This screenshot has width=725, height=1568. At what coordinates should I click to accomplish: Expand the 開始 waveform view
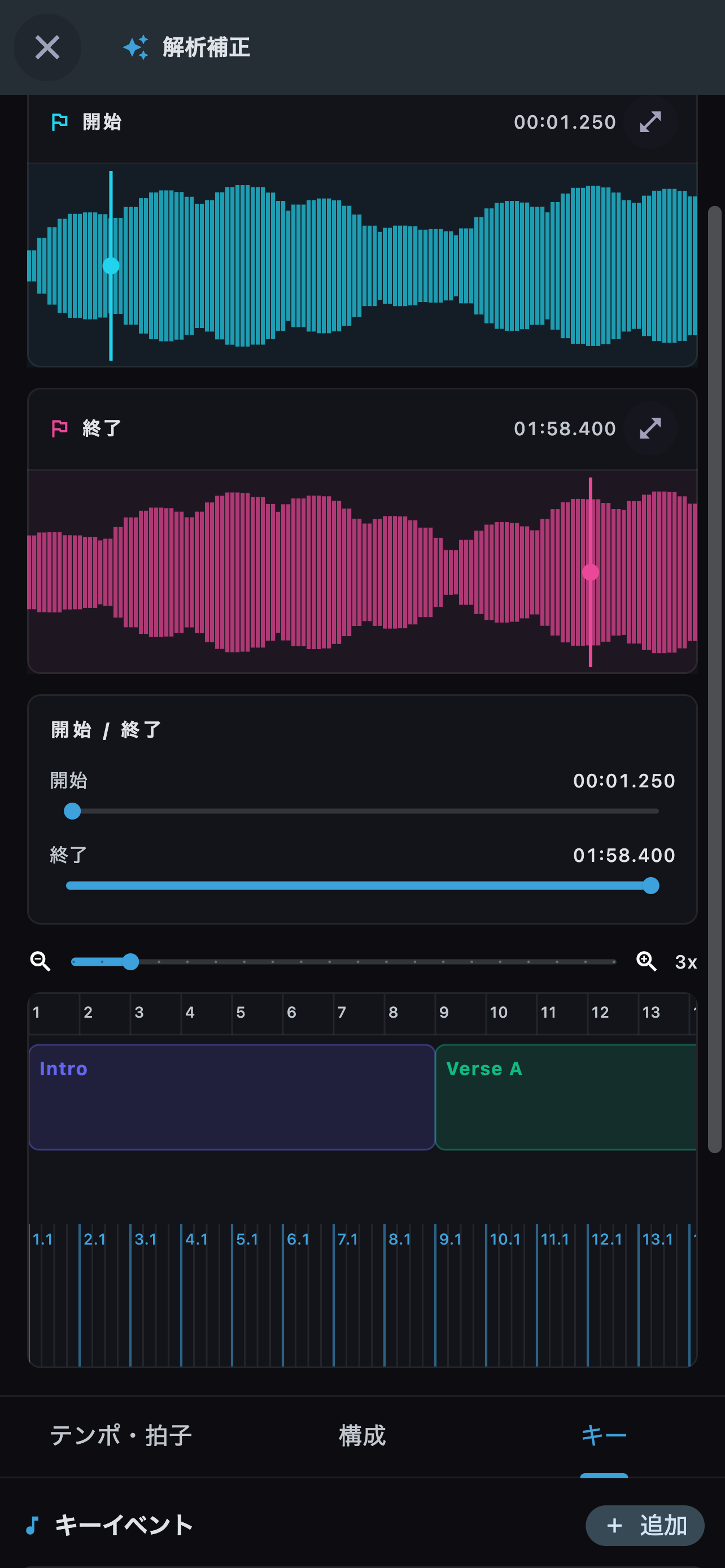coord(650,122)
